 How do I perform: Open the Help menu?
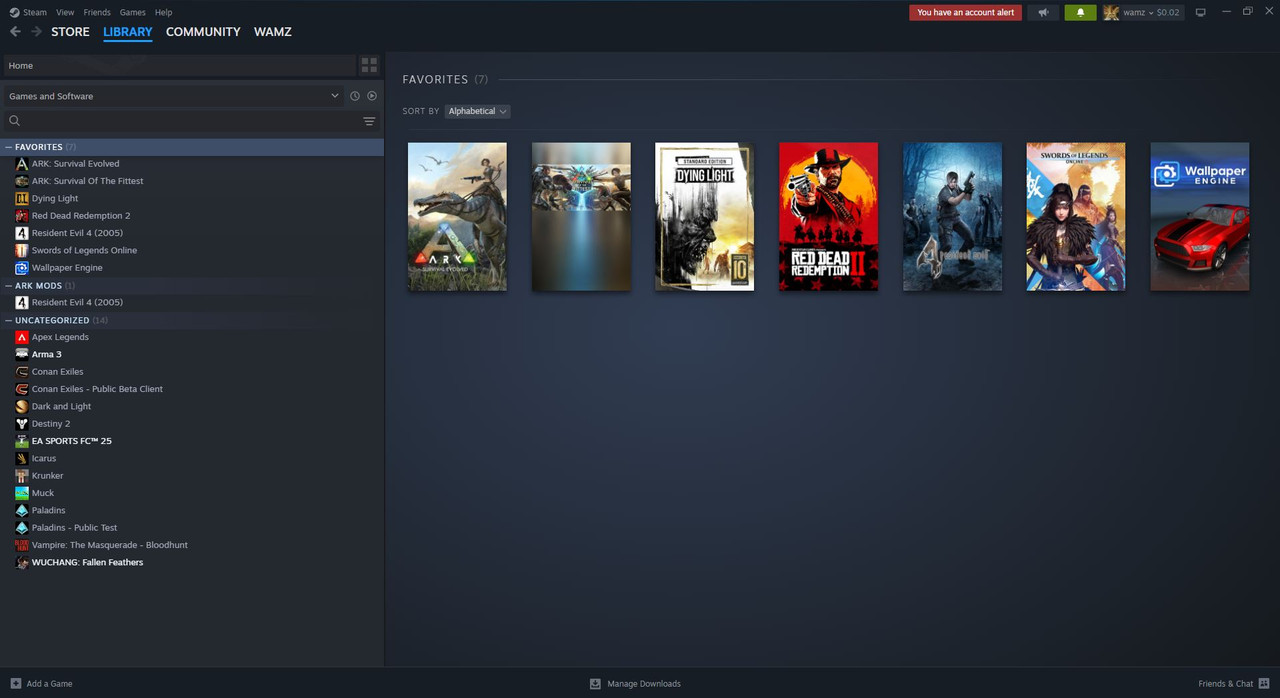(x=164, y=12)
